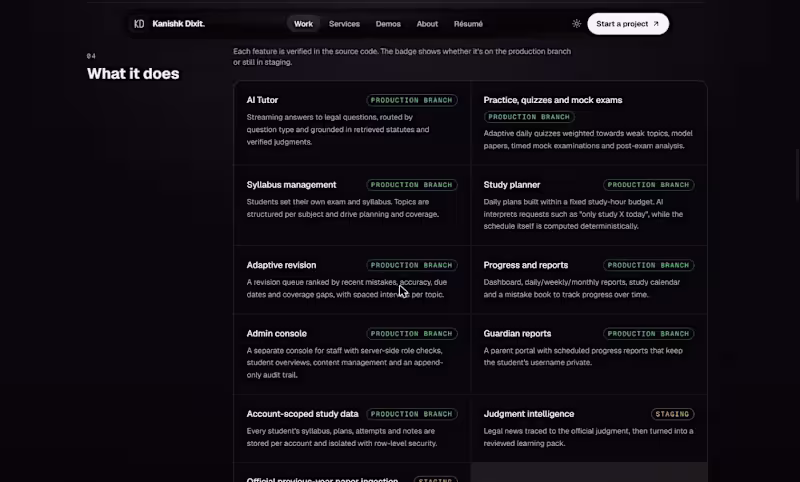The width and height of the screenshot is (800, 482).
Task: Toggle the light/dark theme sun icon
Action: click(x=577, y=24)
